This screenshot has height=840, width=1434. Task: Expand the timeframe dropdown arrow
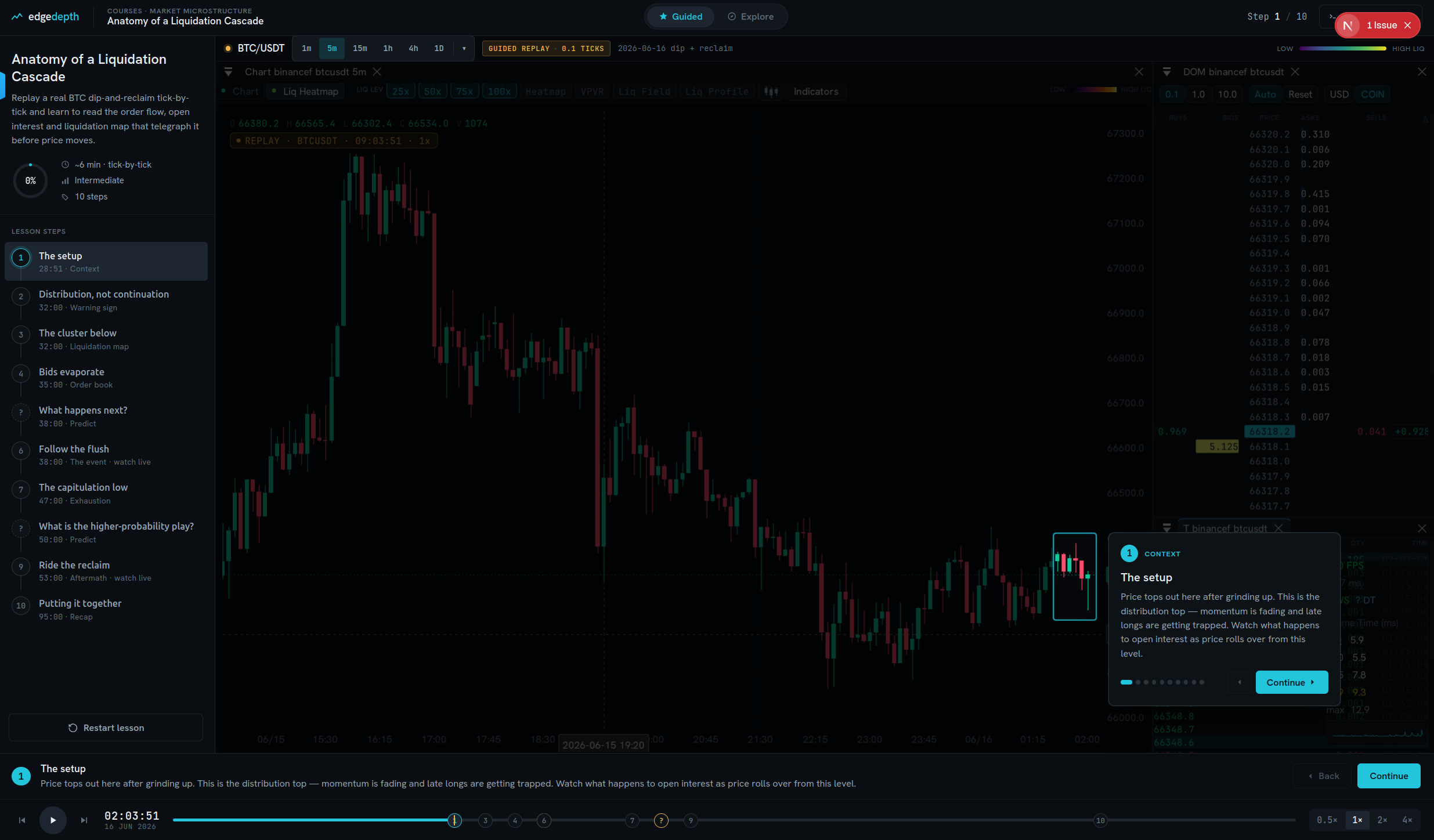[x=464, y=48]
